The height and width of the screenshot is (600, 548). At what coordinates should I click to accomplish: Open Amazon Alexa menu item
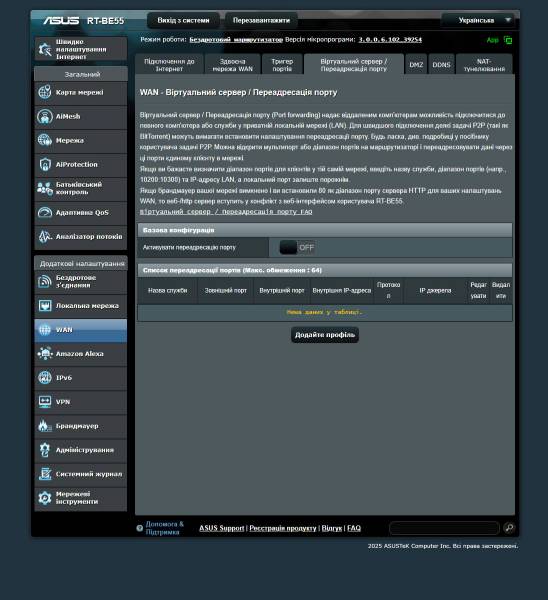pyautogui.click(x=81, y=354)
